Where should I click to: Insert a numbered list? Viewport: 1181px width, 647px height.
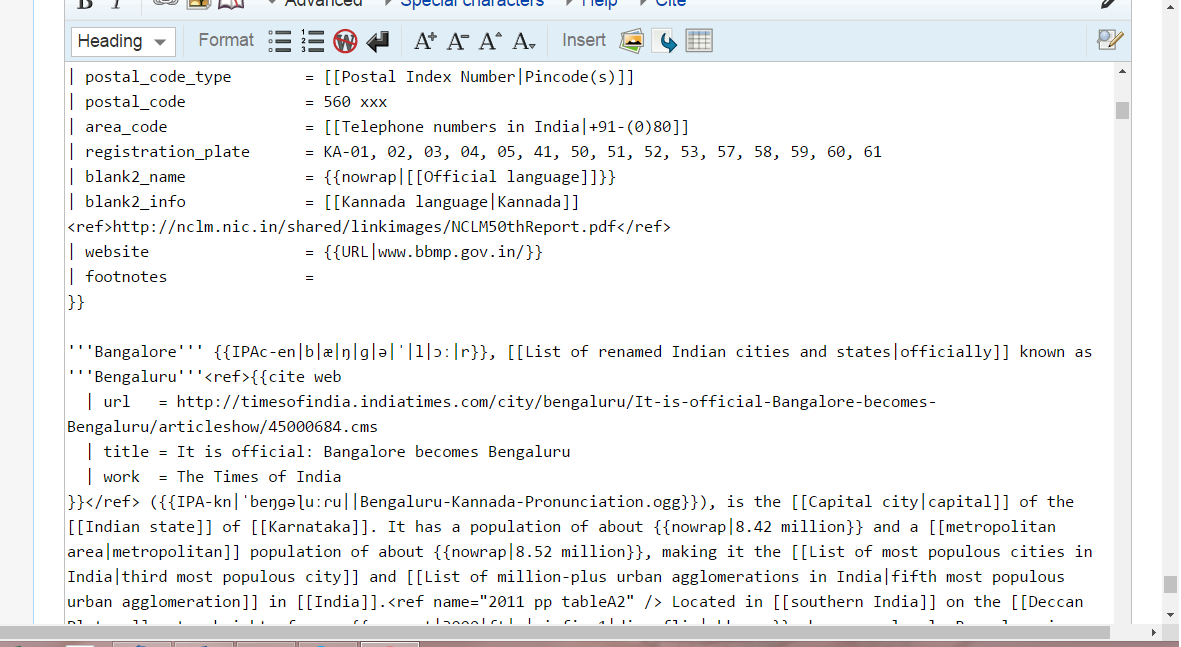tap(313, 41)
